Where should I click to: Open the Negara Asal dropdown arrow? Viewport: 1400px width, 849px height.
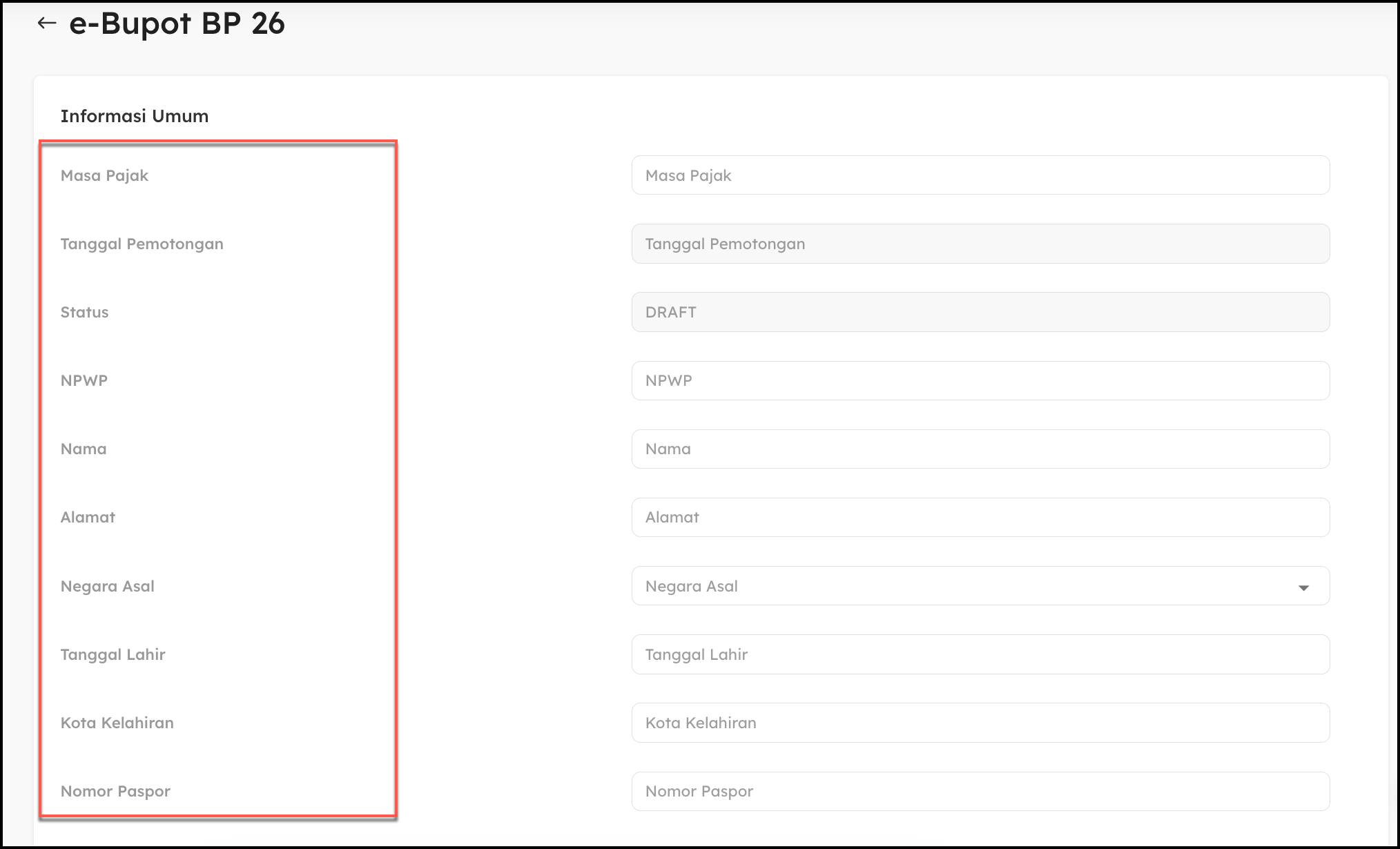click(x=1303, y=587)
